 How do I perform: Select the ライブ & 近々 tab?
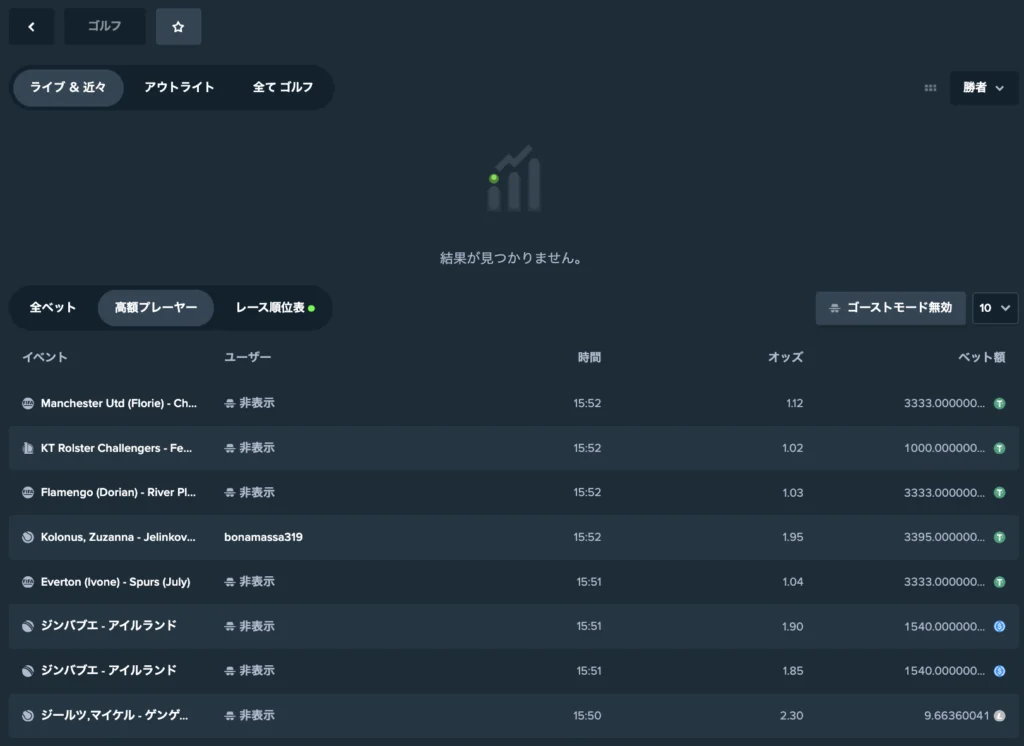[x=68, y=88]
